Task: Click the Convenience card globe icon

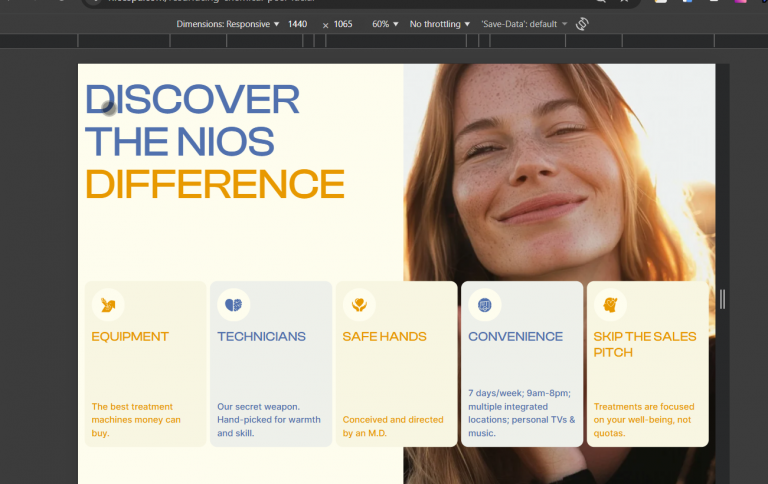Action: pyautogui.click(x=485, y=304)
